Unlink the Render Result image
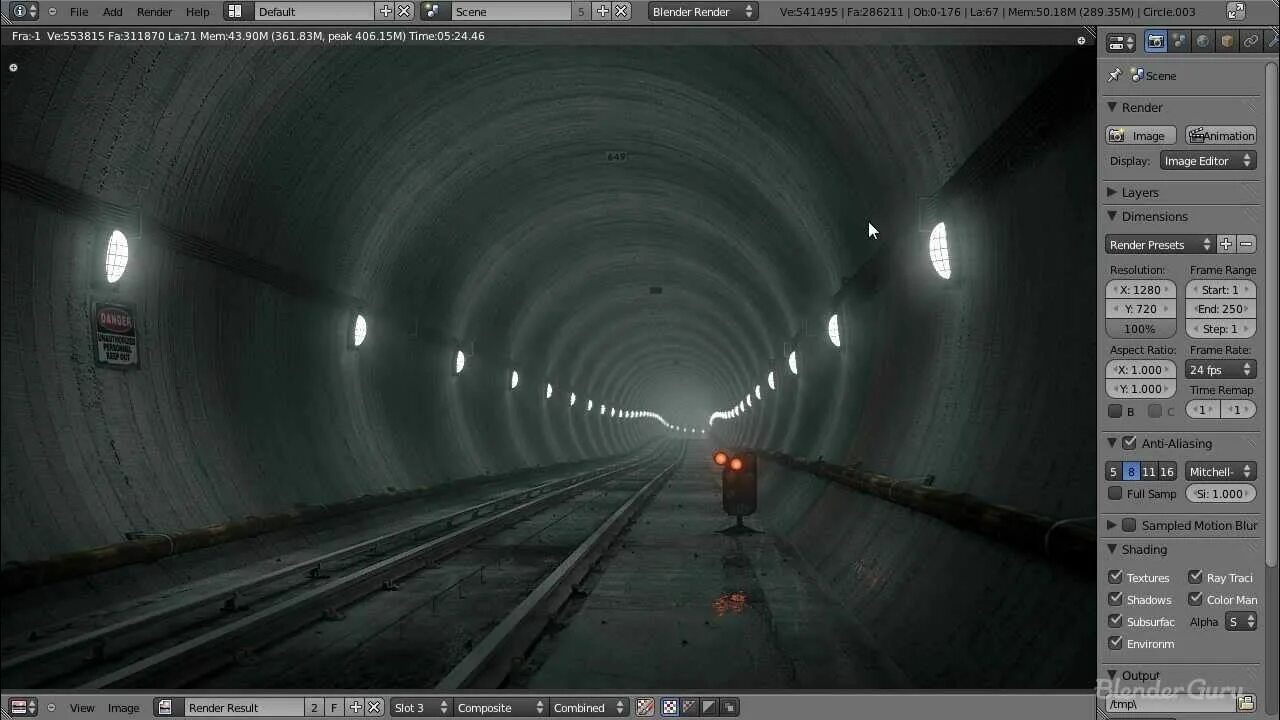 pyautogui.click(x=374, y=707)
